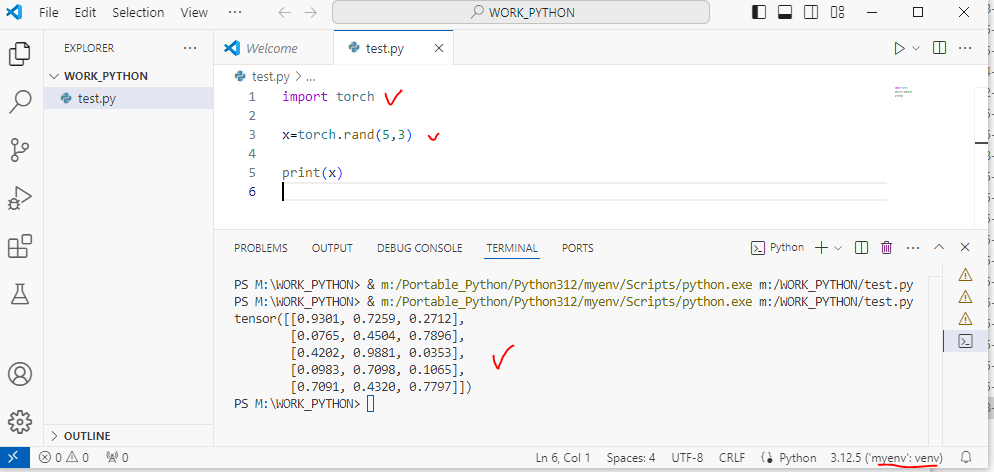Switch to the Welcome tab
Image resolution: width=994 pixels, height=472 pixels.
tap(273, 48)
